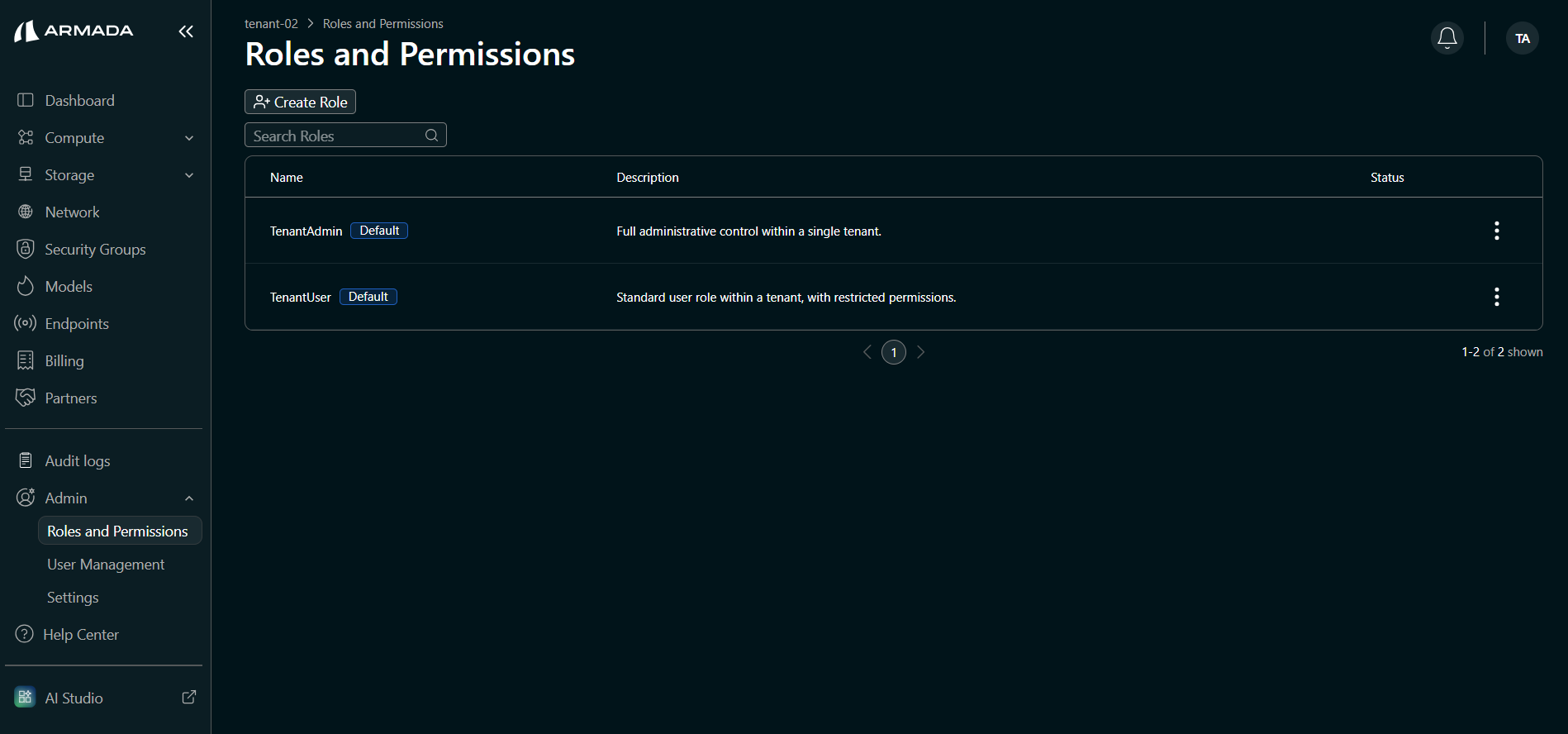Click Default badge next to TenantUser
This screenshot has width=1568, height=734.
(x=368, y=297)
